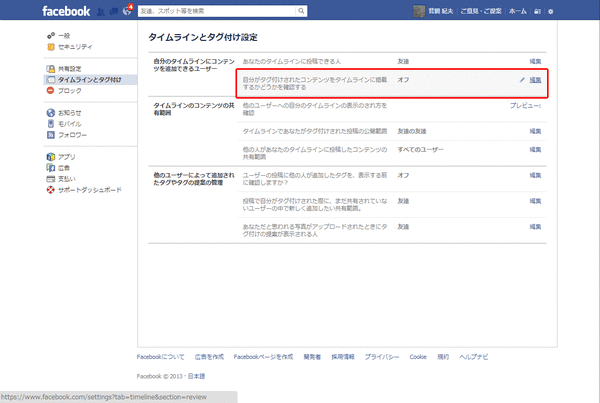Open モバイル via its phone icon
600x403 pixels.
51,124
